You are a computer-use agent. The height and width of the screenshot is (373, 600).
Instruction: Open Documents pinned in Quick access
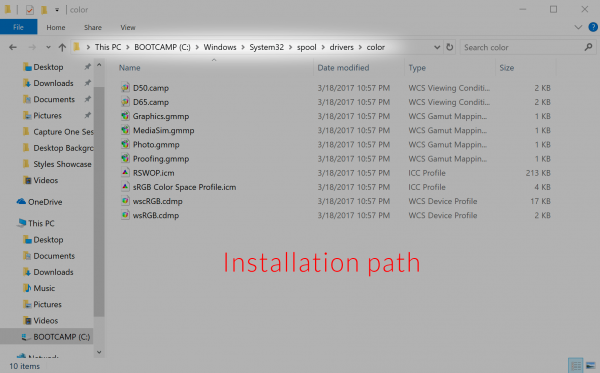(54, 99)
